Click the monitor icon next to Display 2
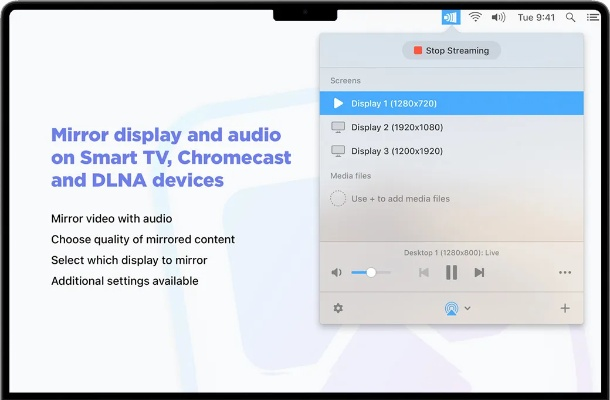Viewport: 610px width, 400px height. point(338,127)
